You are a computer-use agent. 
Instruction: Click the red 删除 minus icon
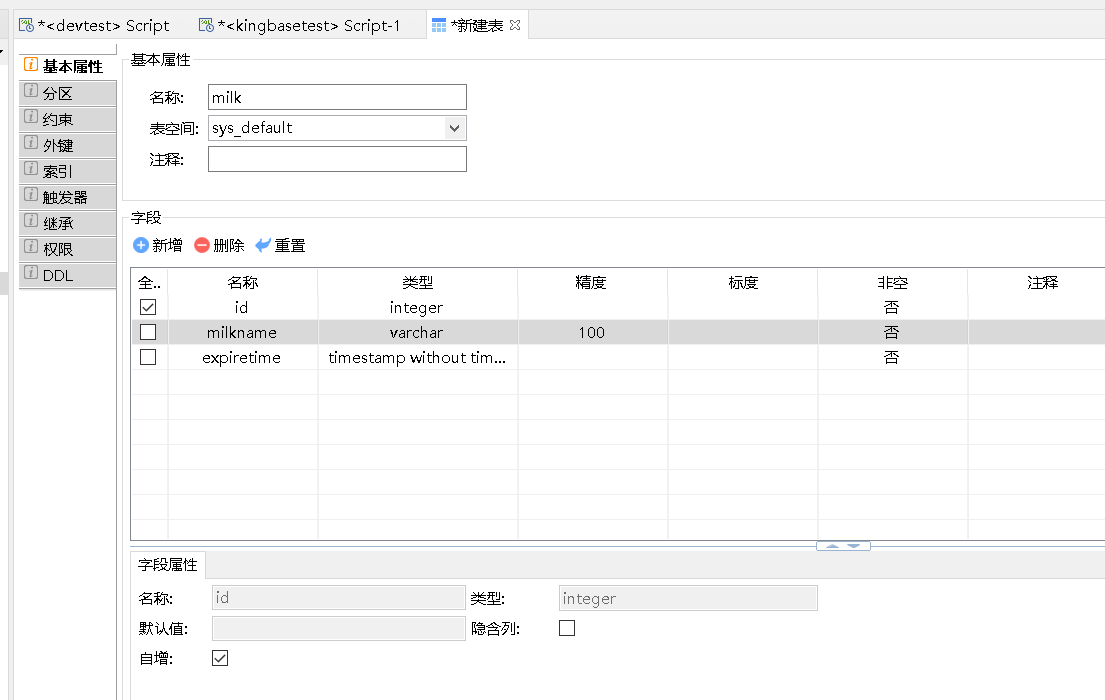pyautogui.click(x=202, y=245)
